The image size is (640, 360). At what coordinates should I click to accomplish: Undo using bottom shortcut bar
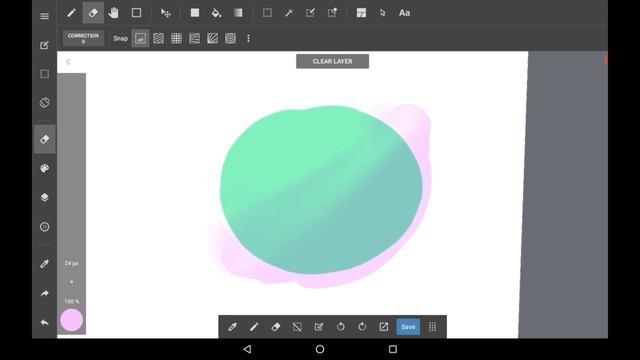(340, 327)
